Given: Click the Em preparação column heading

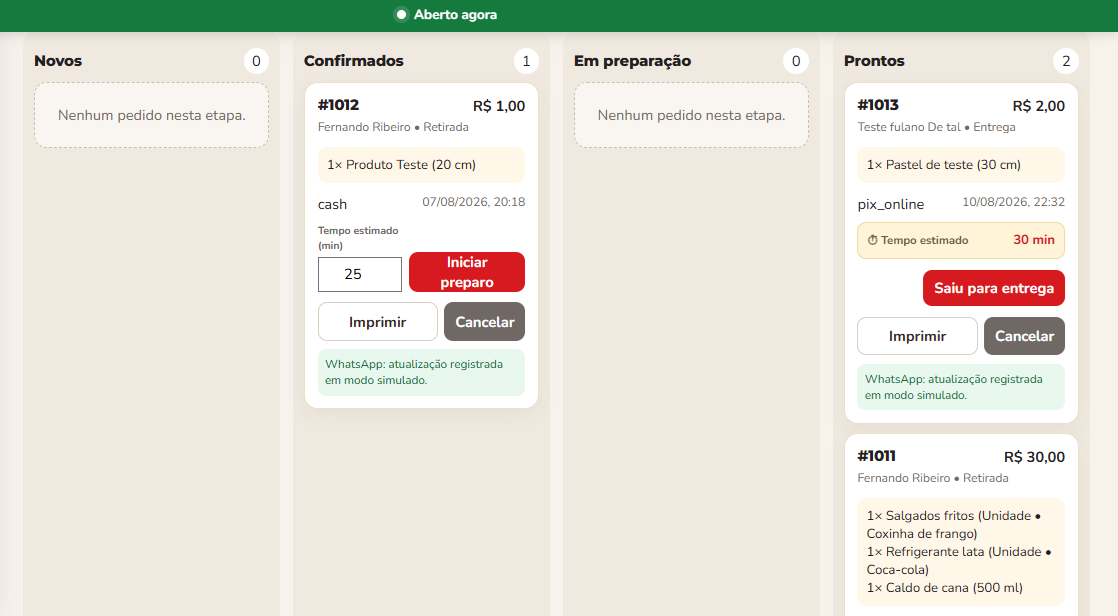Looking at the screenshot, I should 632,61.
